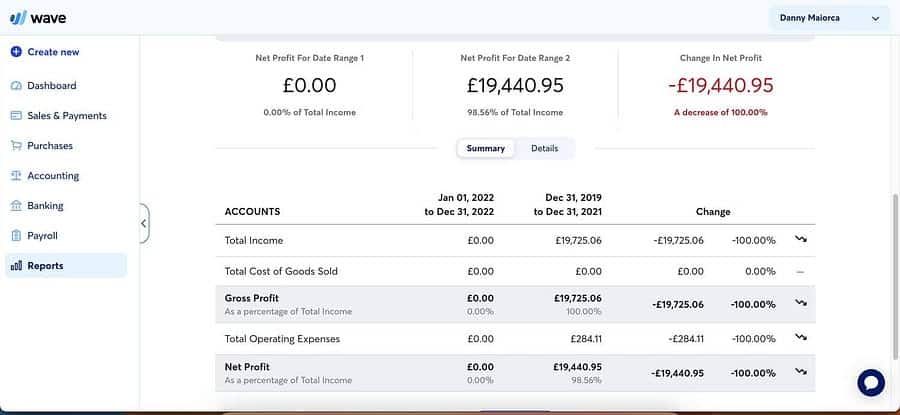Collapse the sidebar with arrow handle
Image resolution: width=900 pixels, height=415 pixels.
tap(144, 223)
